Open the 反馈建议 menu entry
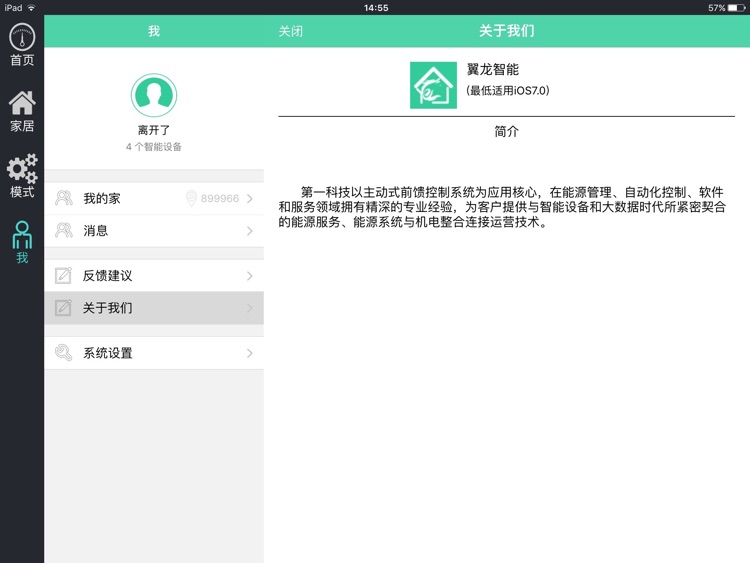Viewport: 750px width, 563px height. (x=154, y=276)
